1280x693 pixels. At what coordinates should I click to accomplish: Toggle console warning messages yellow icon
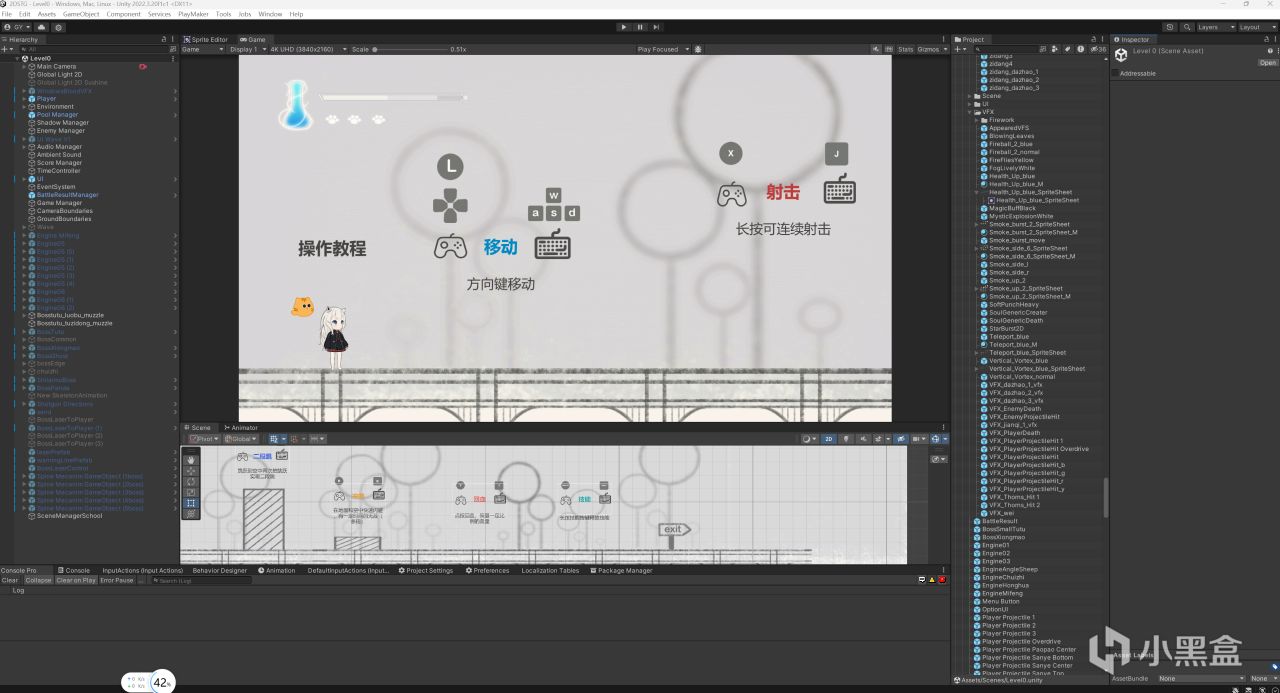[x=932, y=579]
